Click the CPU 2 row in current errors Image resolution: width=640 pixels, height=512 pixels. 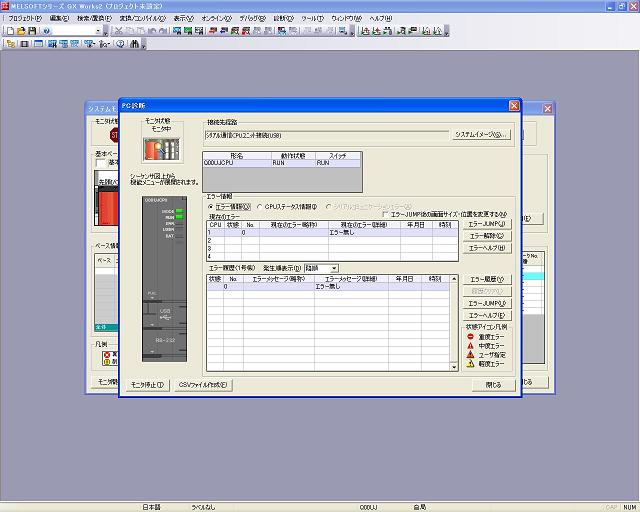(332, 240)
